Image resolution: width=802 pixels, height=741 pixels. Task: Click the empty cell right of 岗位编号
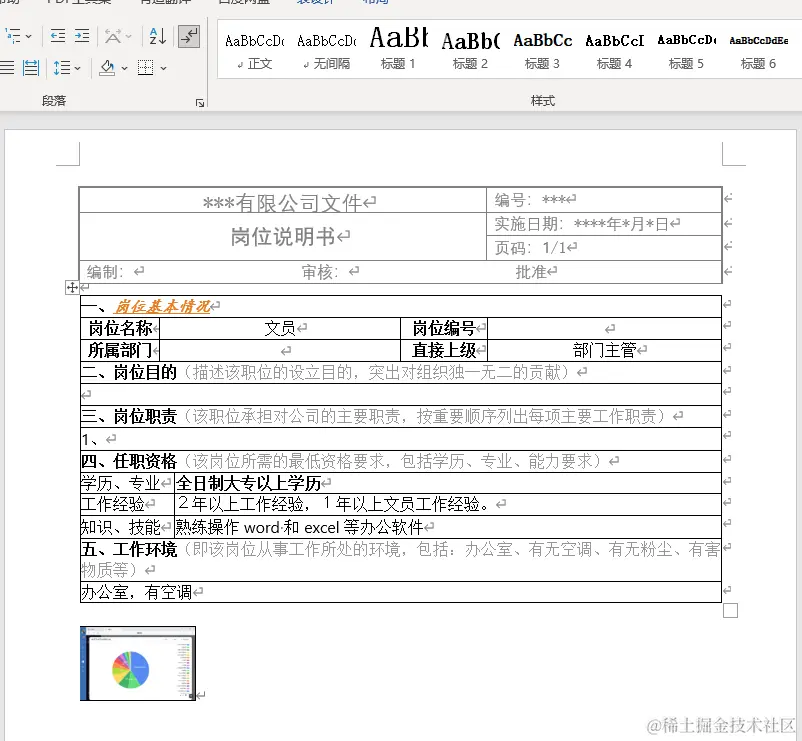(x=605, y=328)
